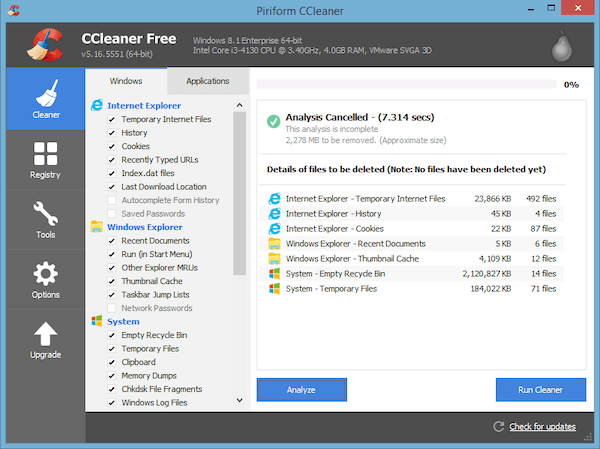600x449 pixels.
Task: Click the '2,120,827 KB' size value
Action: click(487, 274)
